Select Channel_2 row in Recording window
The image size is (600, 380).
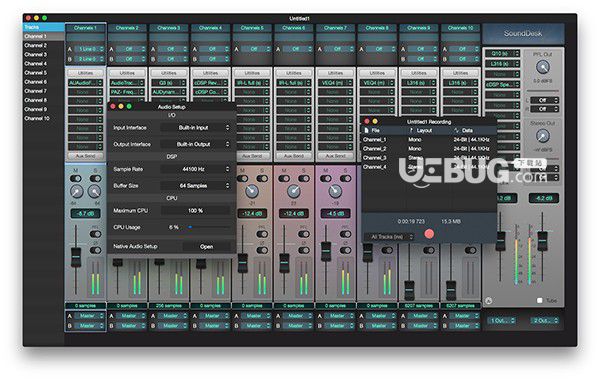pyautogui.click(x=429, y=148)
